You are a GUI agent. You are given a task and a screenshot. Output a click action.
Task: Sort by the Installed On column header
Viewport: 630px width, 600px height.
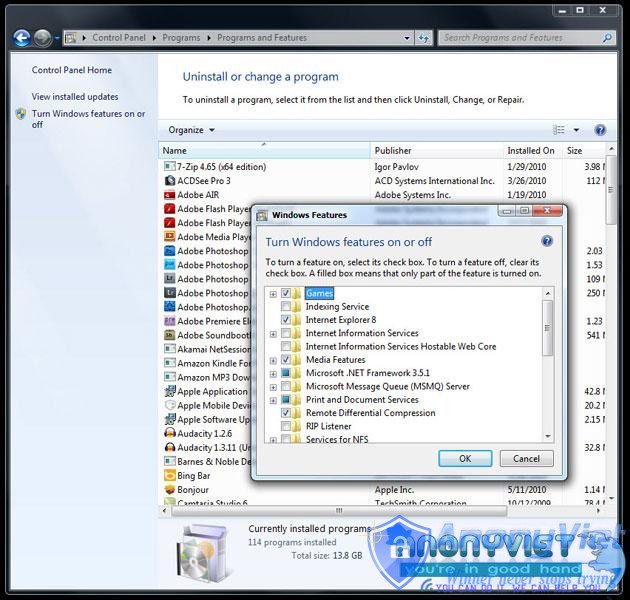[x=533, y=151]
